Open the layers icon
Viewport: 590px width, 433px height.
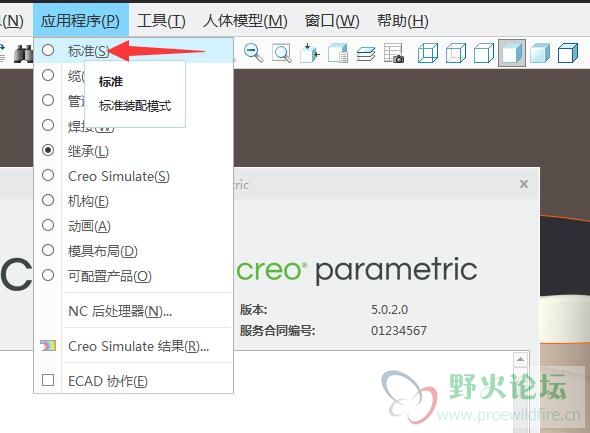(366, 54)
